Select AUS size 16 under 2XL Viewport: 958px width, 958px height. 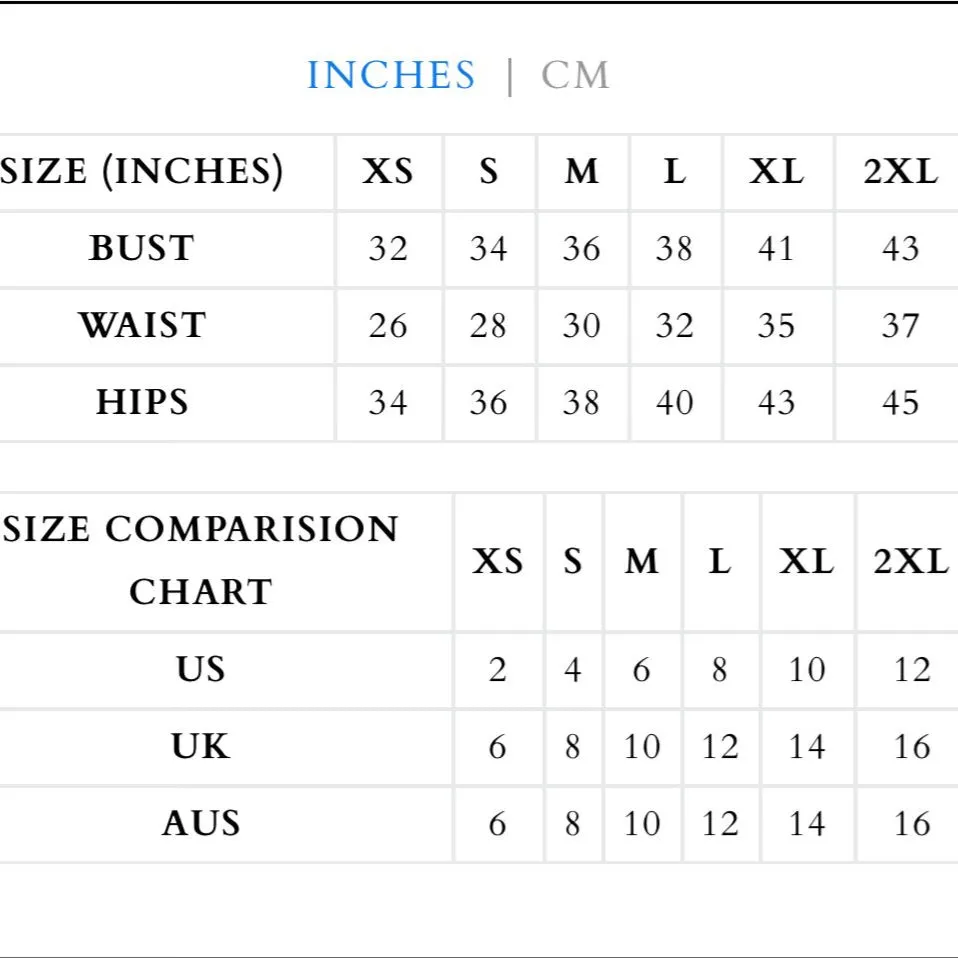[912, 824]
